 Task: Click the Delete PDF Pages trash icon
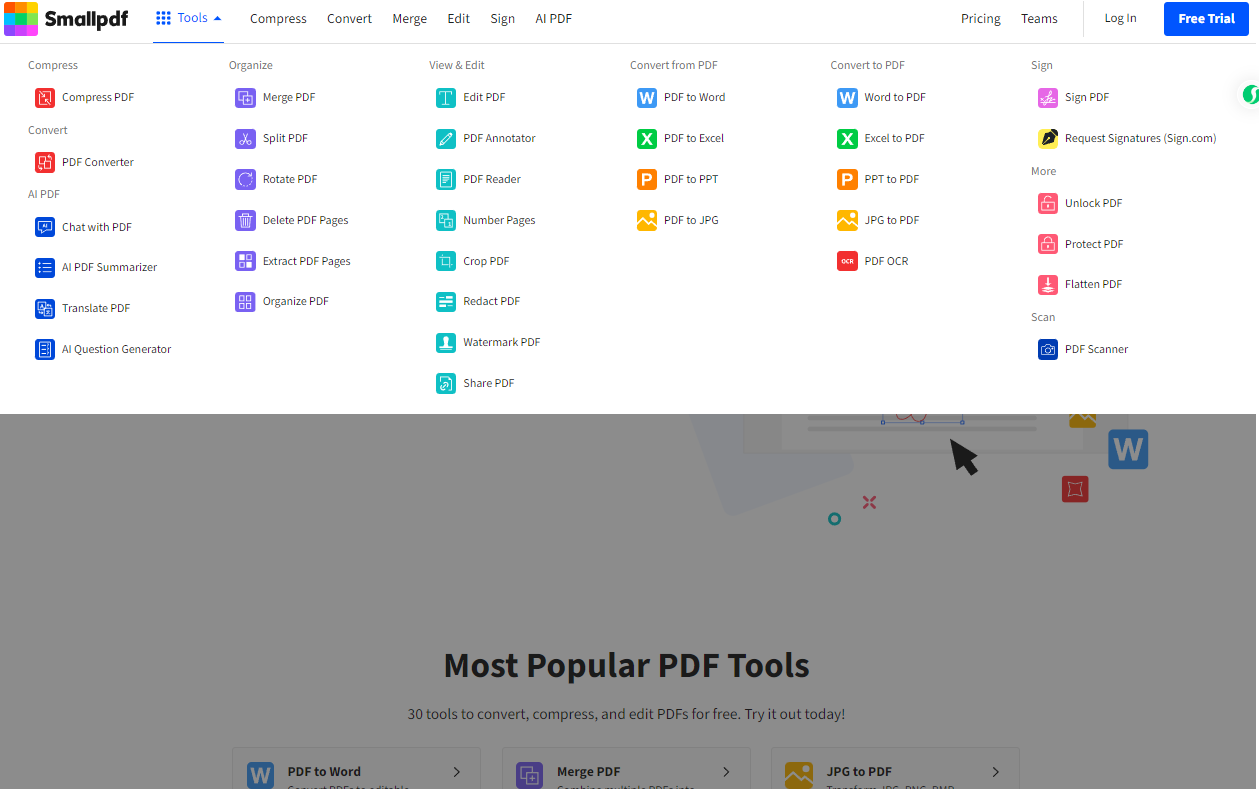tap(245, 220)
